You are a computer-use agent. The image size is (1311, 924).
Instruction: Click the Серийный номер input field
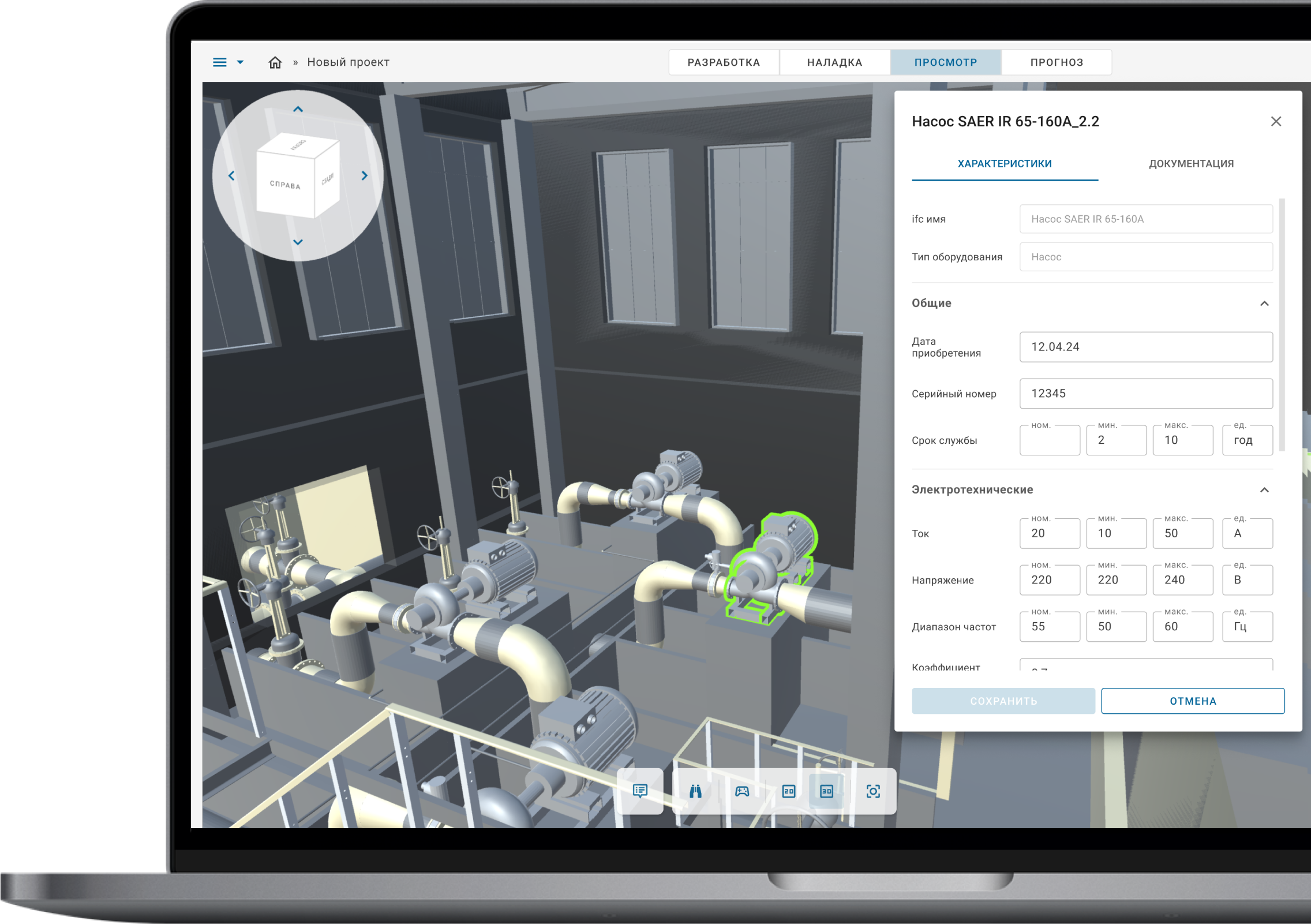tap(1145, 394)
